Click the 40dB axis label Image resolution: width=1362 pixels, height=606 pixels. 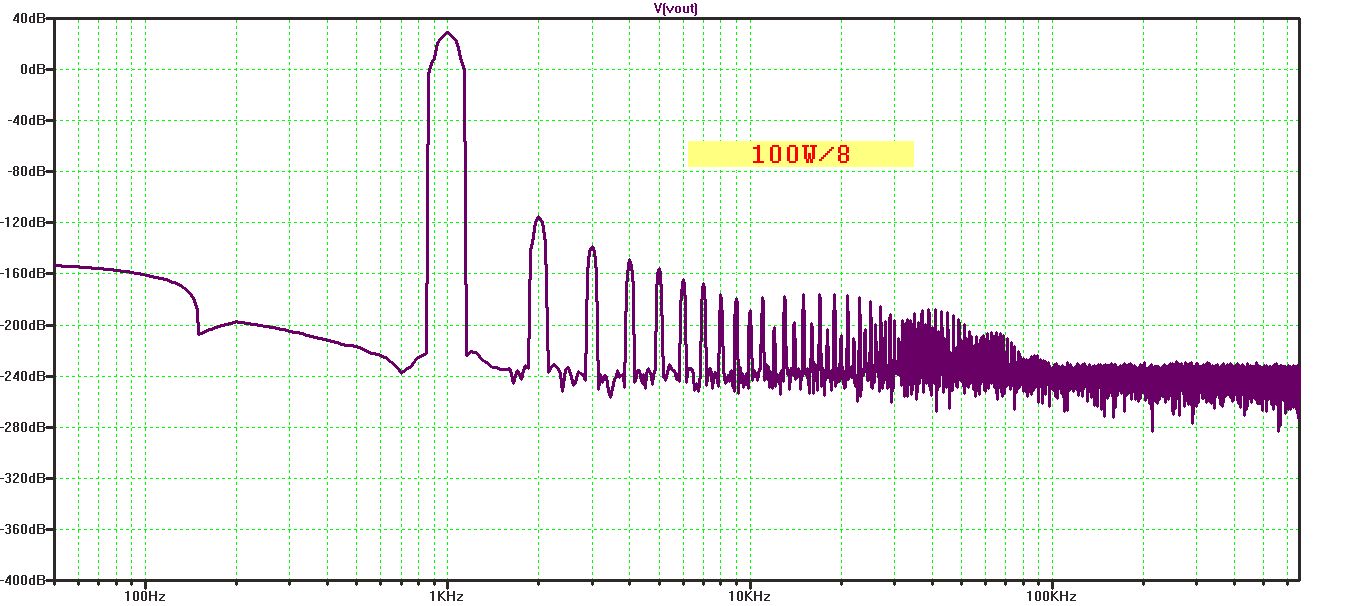pyautogui.click(x=30, y=18)
